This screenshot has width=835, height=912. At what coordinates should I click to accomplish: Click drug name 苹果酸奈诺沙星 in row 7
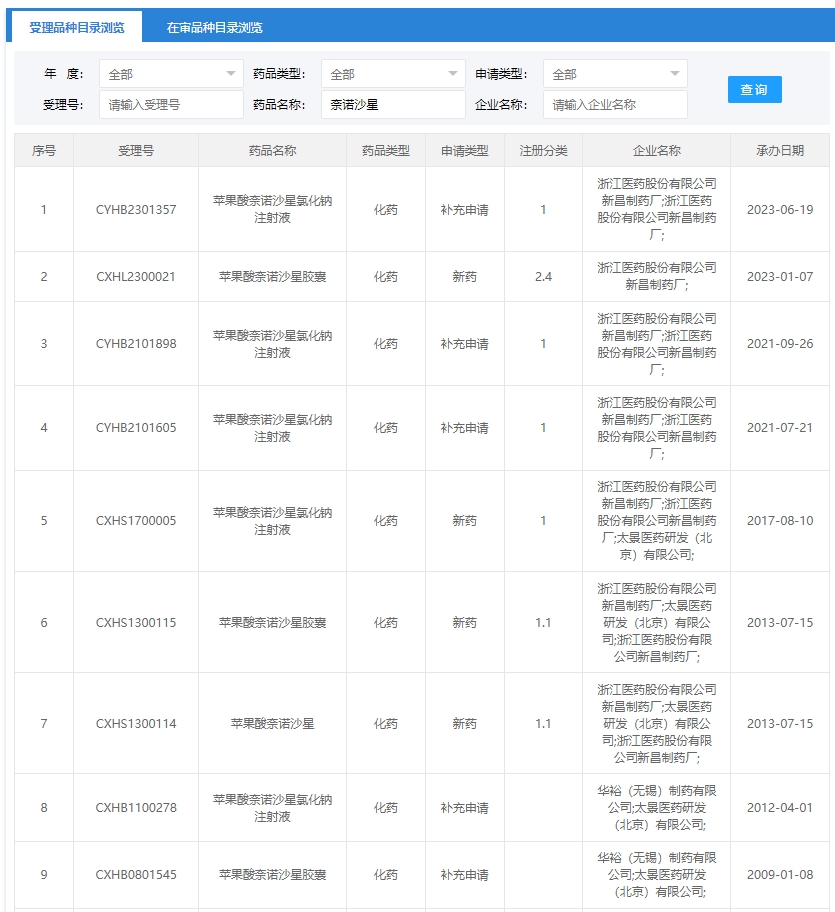click(x=272, y=724)
